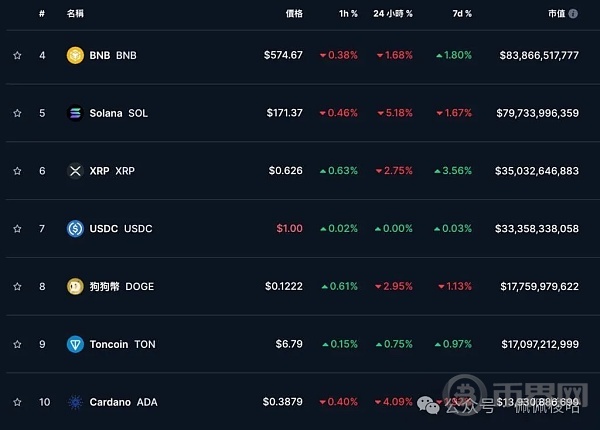Sort by the 名稱 column header

click(75, 14)
